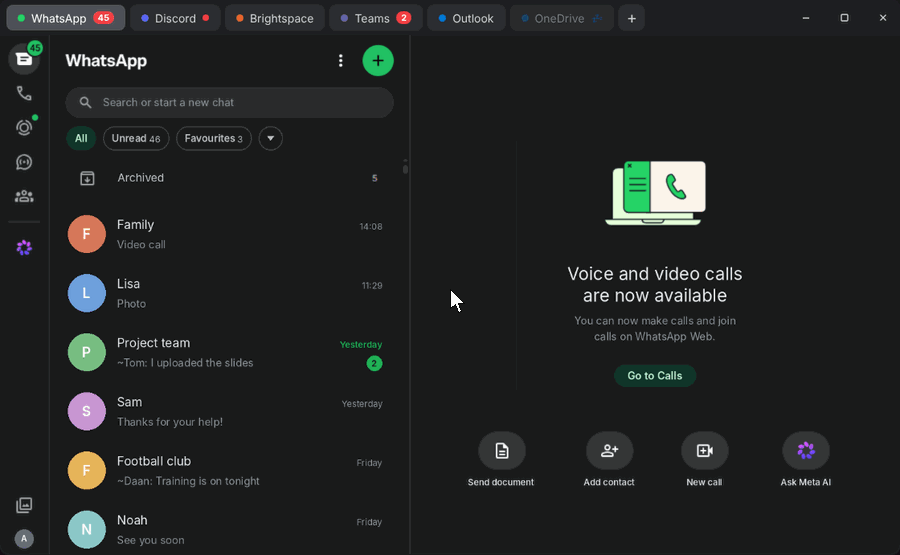
Task: Click the Ask Meta AI icon
Action: (806, 451)
